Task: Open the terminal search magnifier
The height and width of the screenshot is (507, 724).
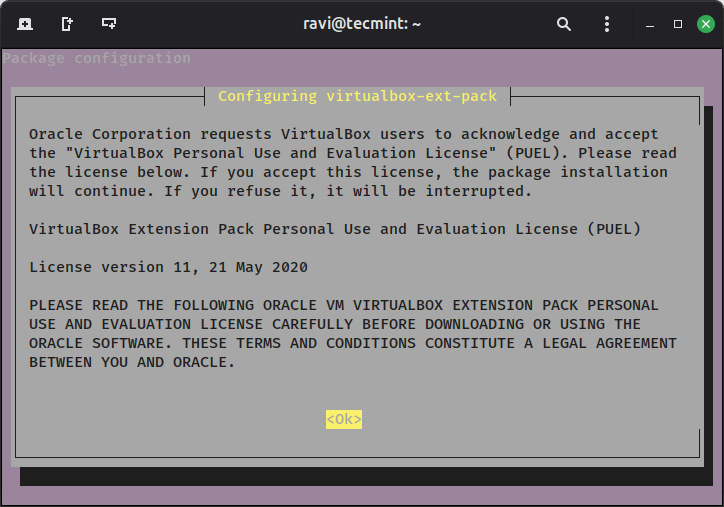Action: pos(564,23)
